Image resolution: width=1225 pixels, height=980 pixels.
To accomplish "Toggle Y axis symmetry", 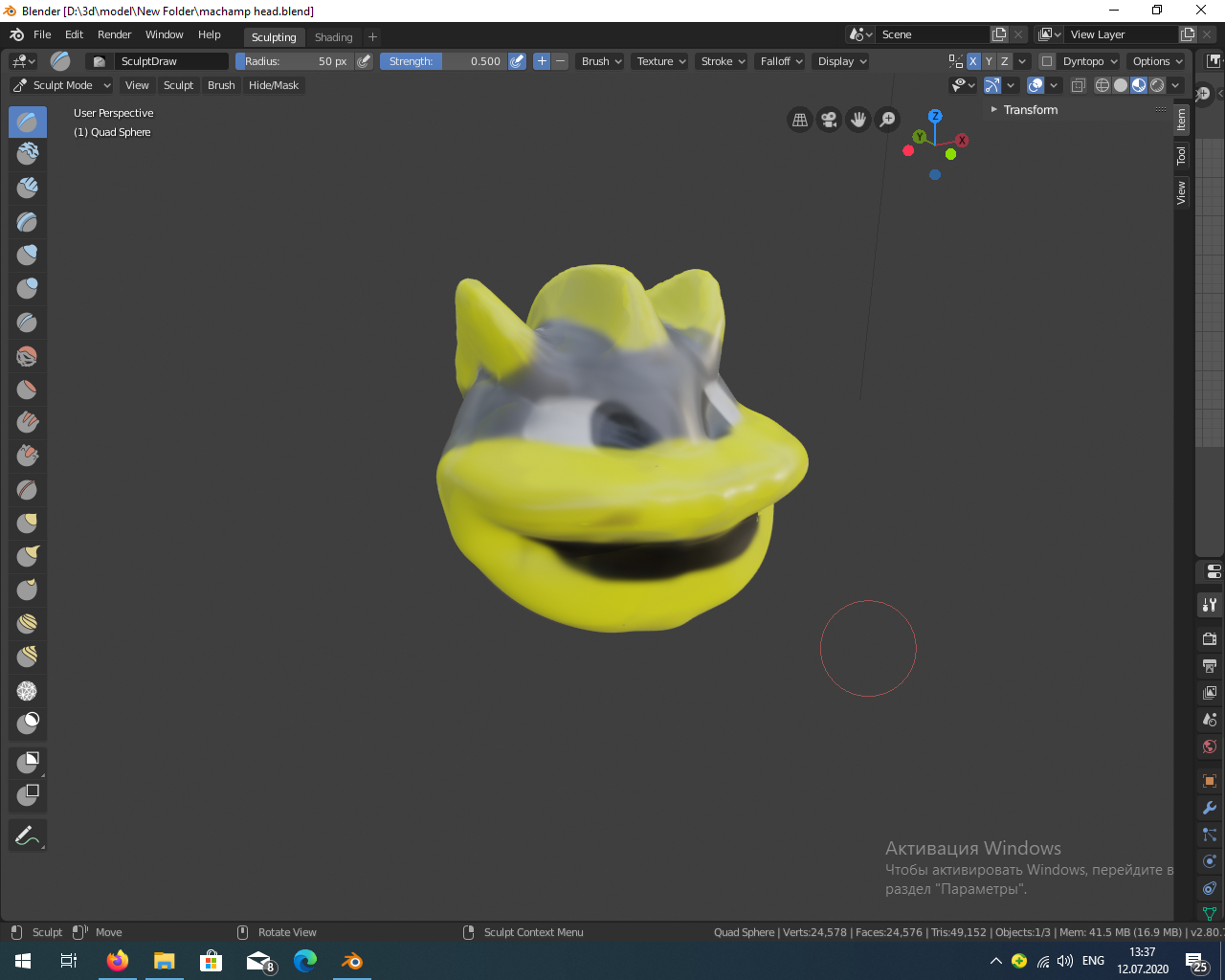I will point(990,61).
